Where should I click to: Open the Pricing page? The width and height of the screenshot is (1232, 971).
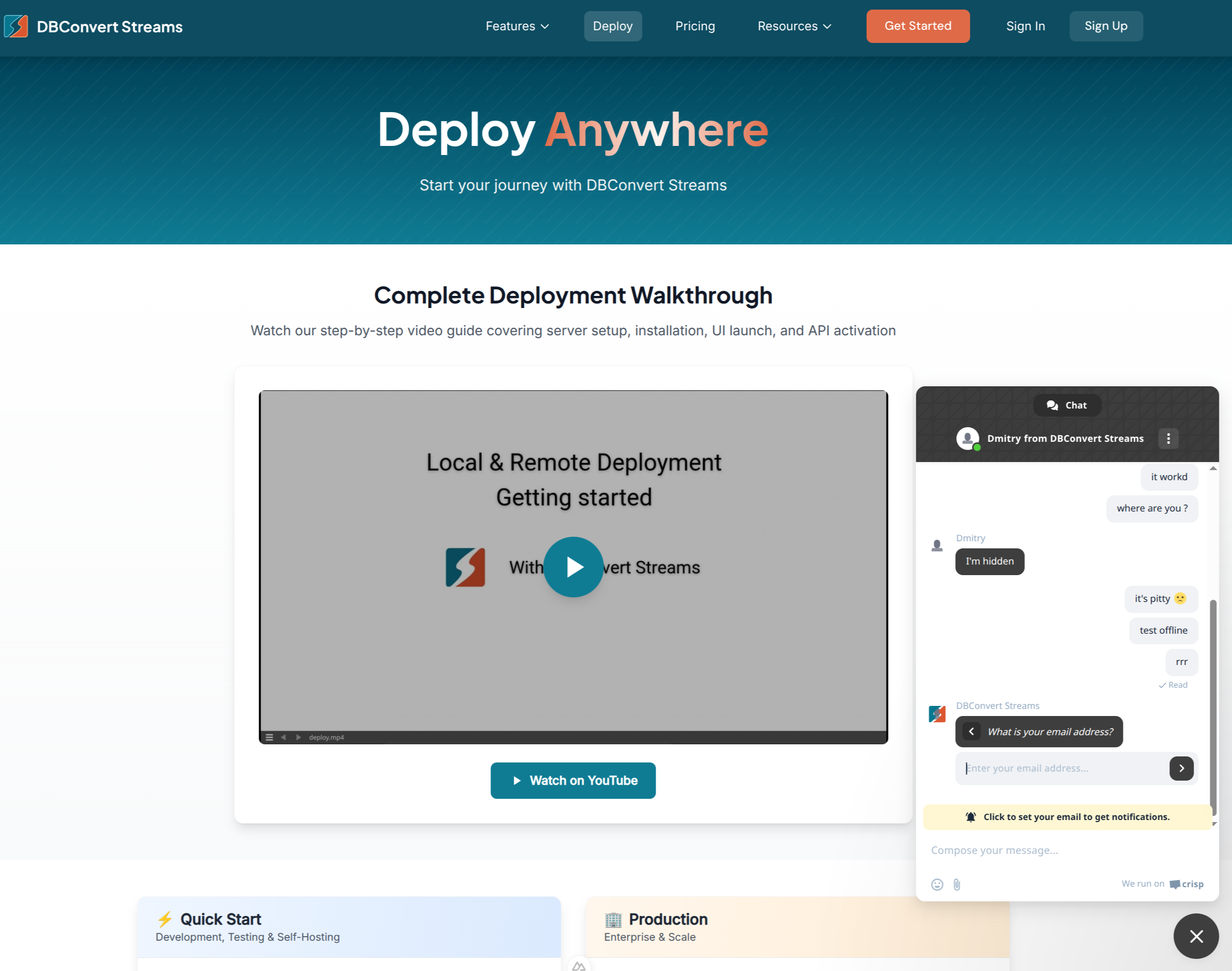tap(695, 26)
